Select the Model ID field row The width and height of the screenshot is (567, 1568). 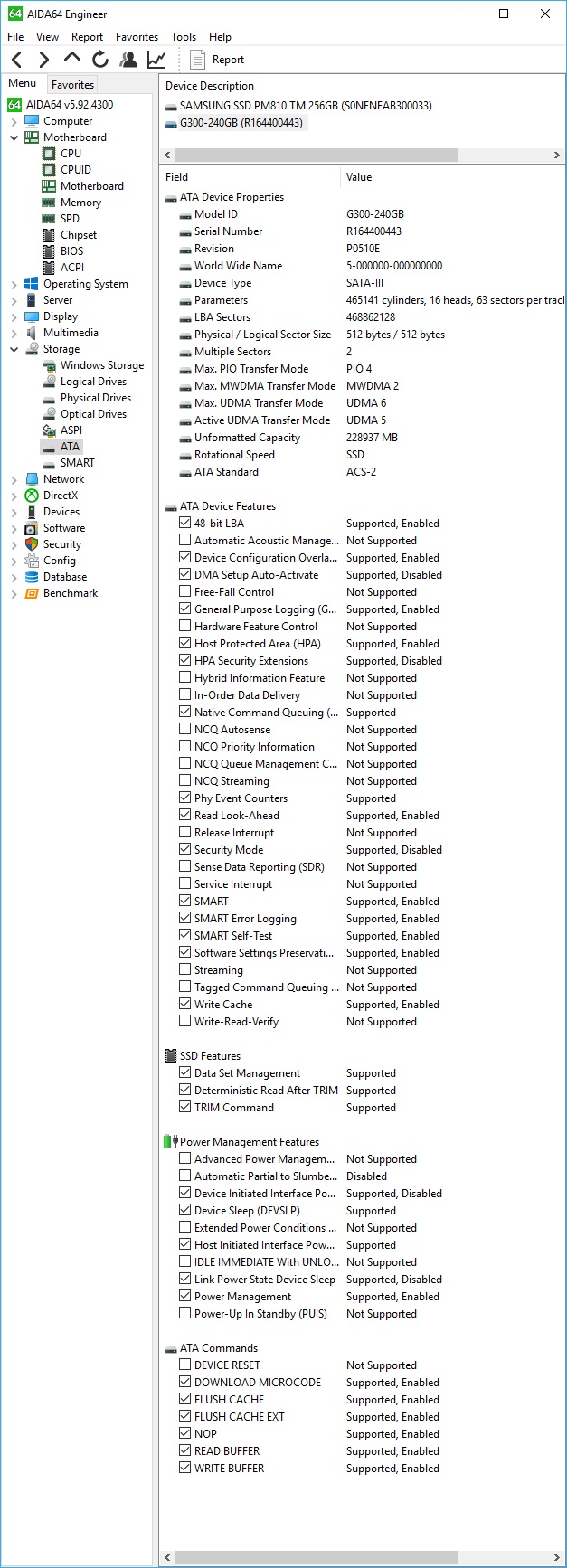click(x=362, y=214)
